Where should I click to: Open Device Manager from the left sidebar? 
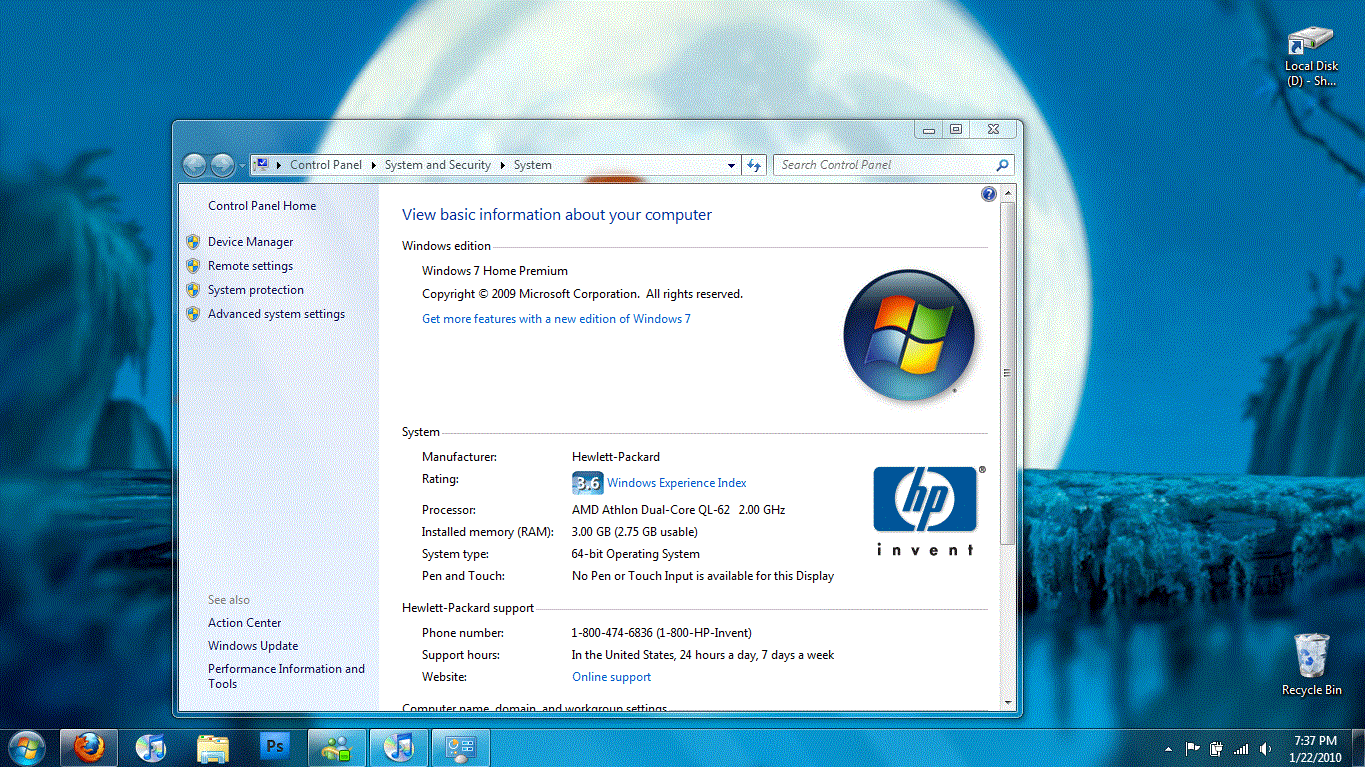tap(250, 242)
